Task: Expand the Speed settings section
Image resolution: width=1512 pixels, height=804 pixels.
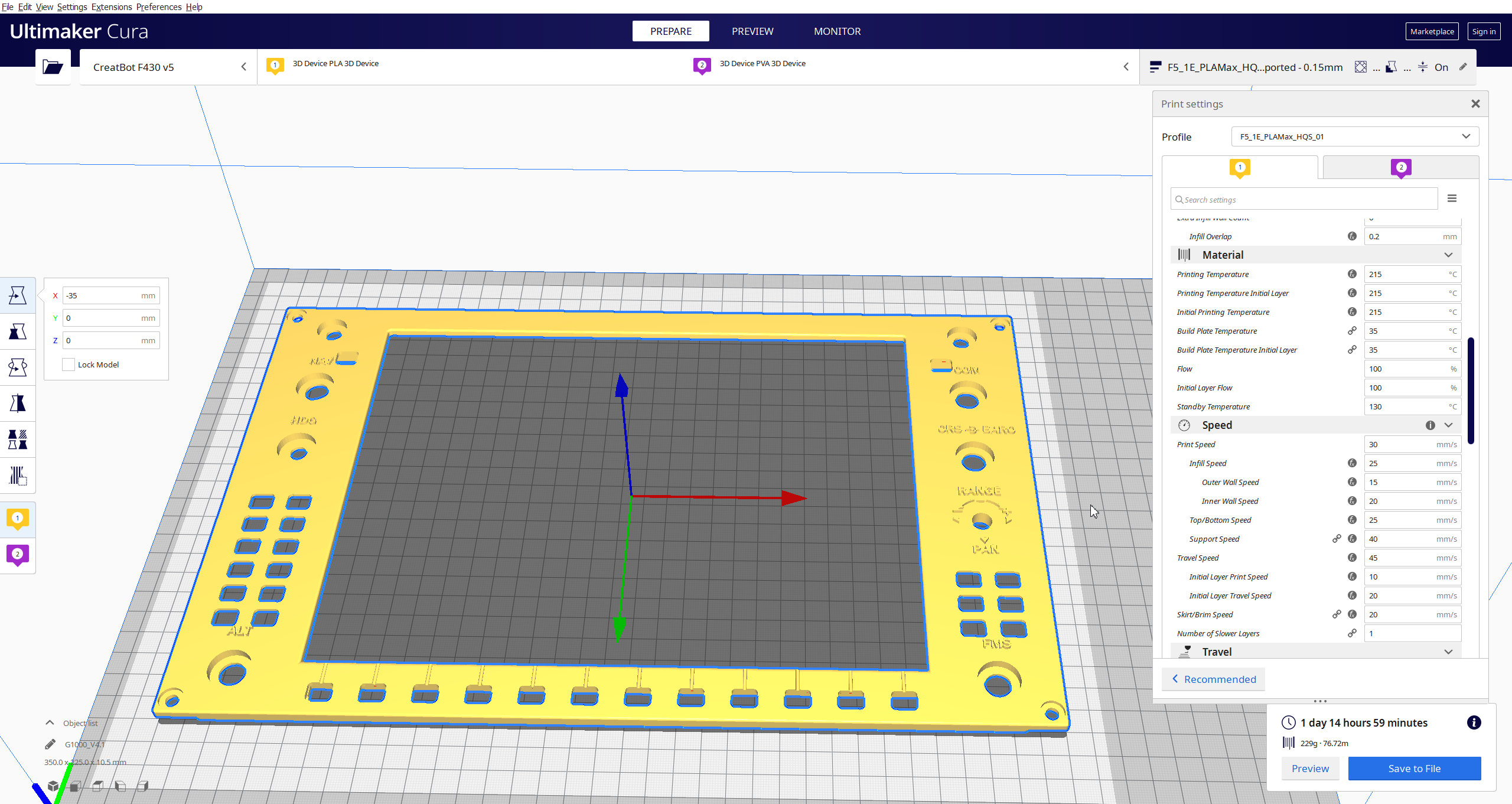Action: (x=1449, y=425)
